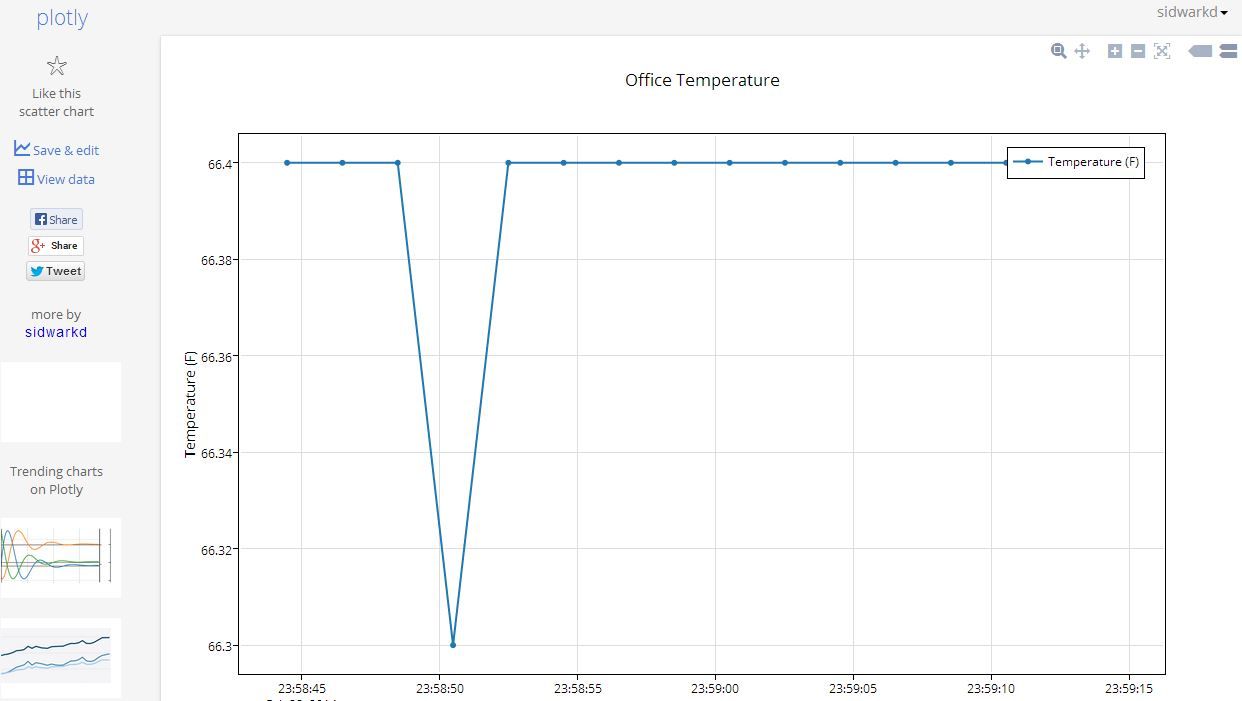Click the Trending charts on Plotly heading
This screenshot has width=1242, height=701.
[56, 480]
